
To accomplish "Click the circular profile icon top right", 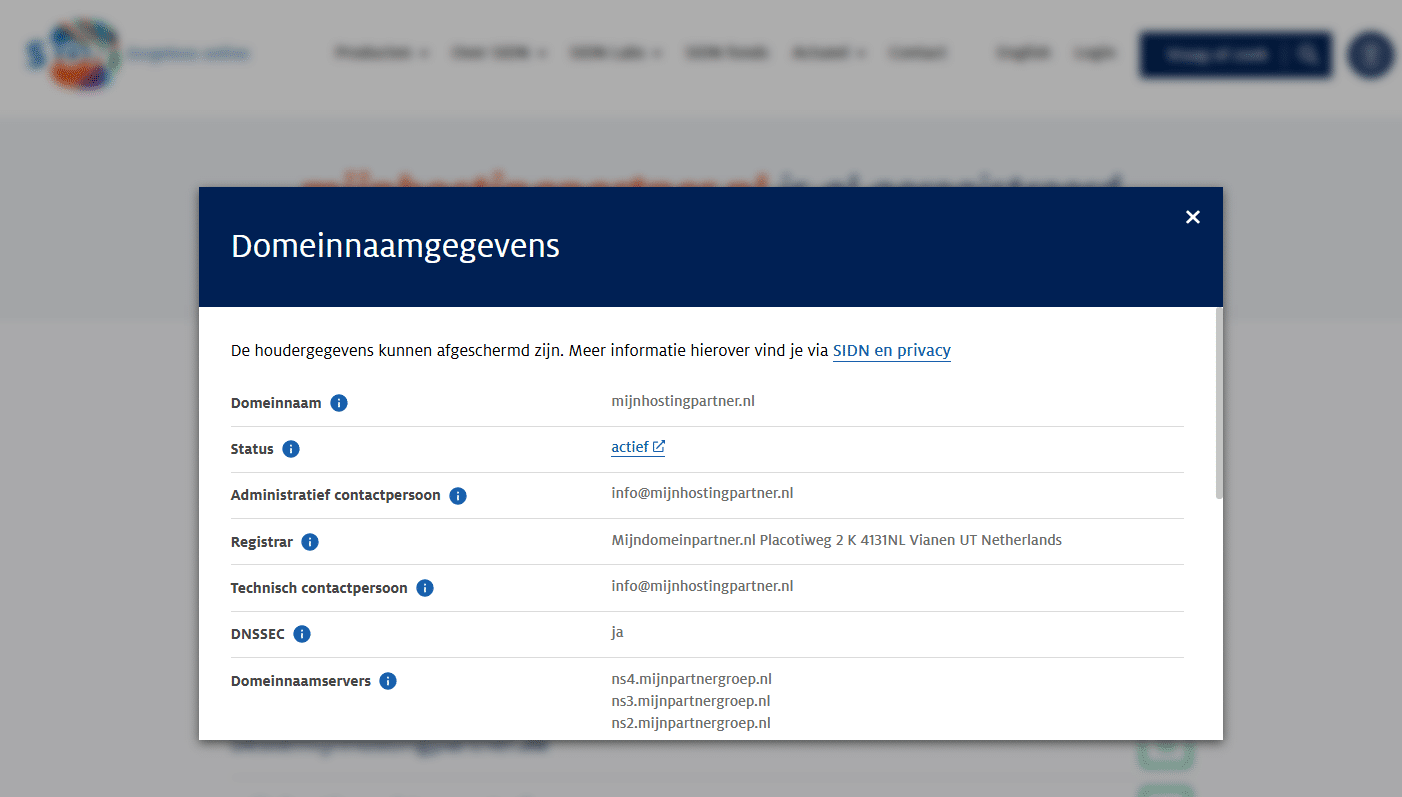I will 1370,55.
